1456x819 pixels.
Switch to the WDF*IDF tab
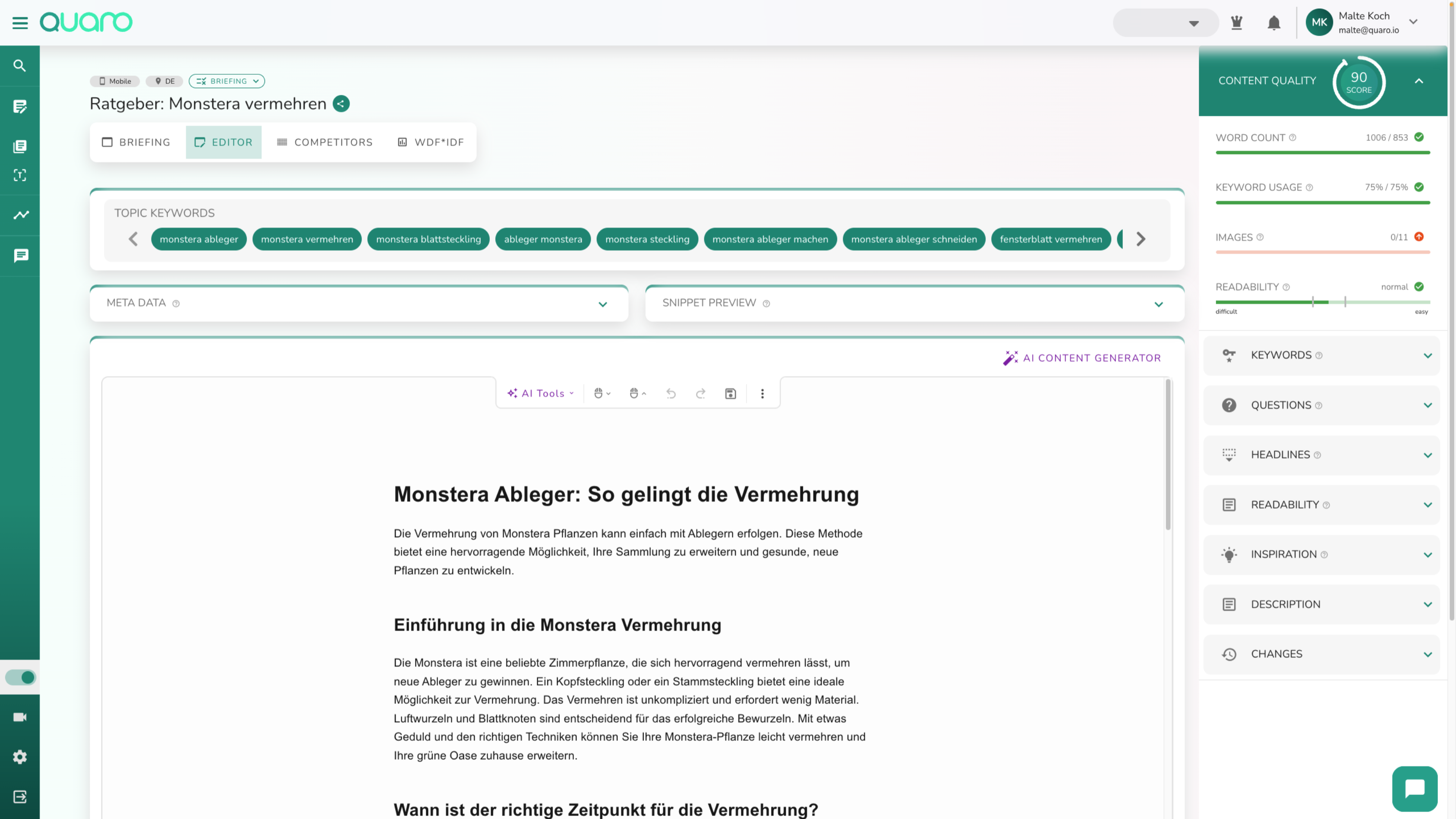pos(431,142)
